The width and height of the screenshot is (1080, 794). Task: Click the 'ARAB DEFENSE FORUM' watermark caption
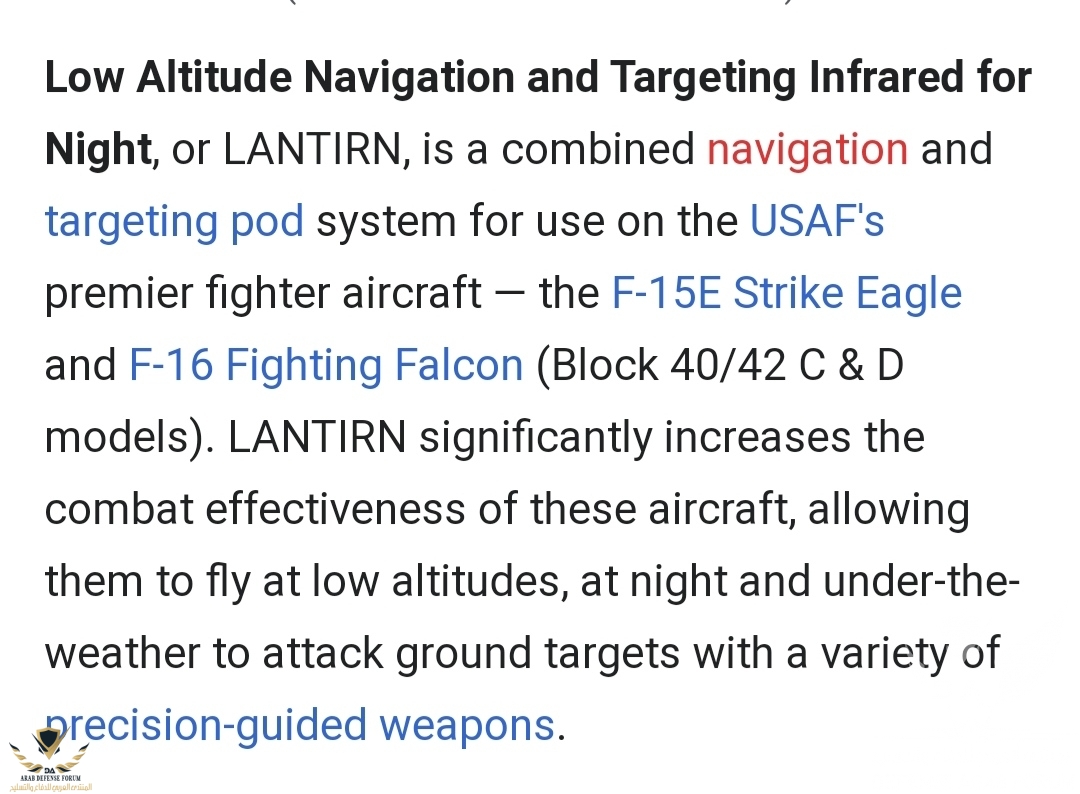tap(49, 778)
